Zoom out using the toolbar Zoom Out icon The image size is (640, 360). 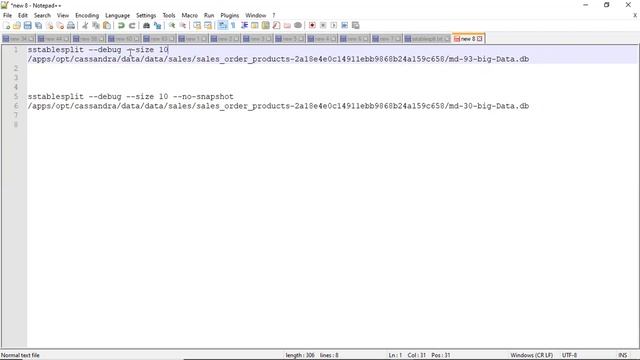[182, 25]
